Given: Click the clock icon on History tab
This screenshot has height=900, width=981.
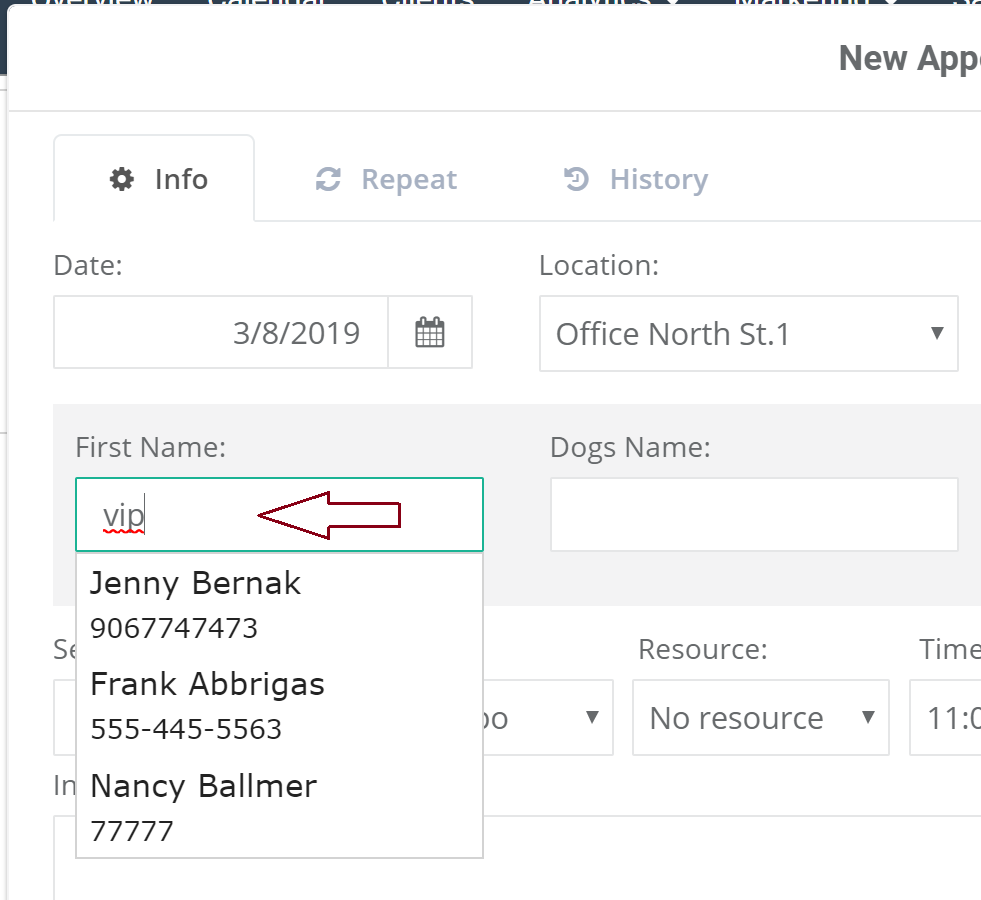Looking at the screenshot, I should pyautogui.click(x=576, y=179).
